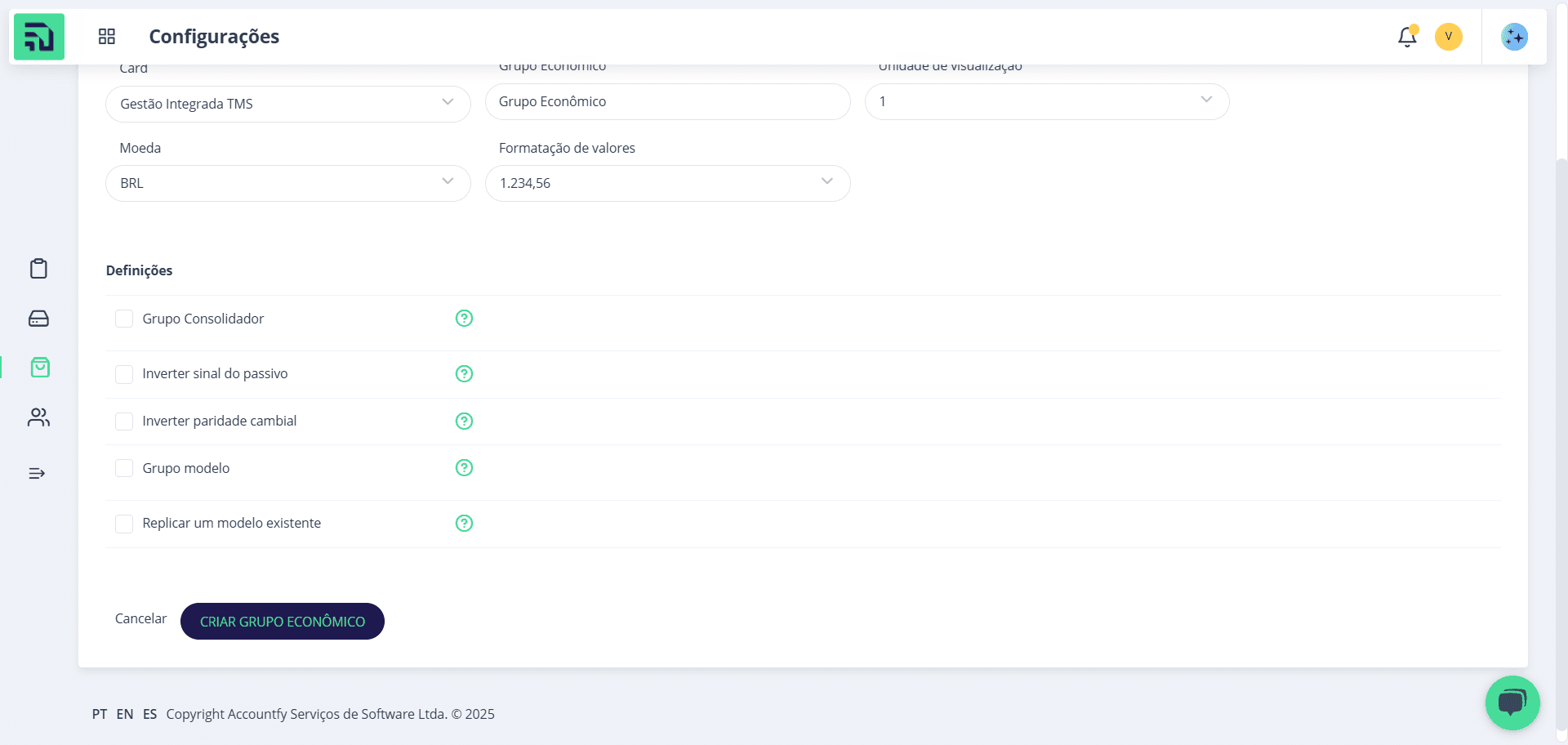Check Replicar um modelo existente
The image size is (1568, 745).
tap(124, 524)
